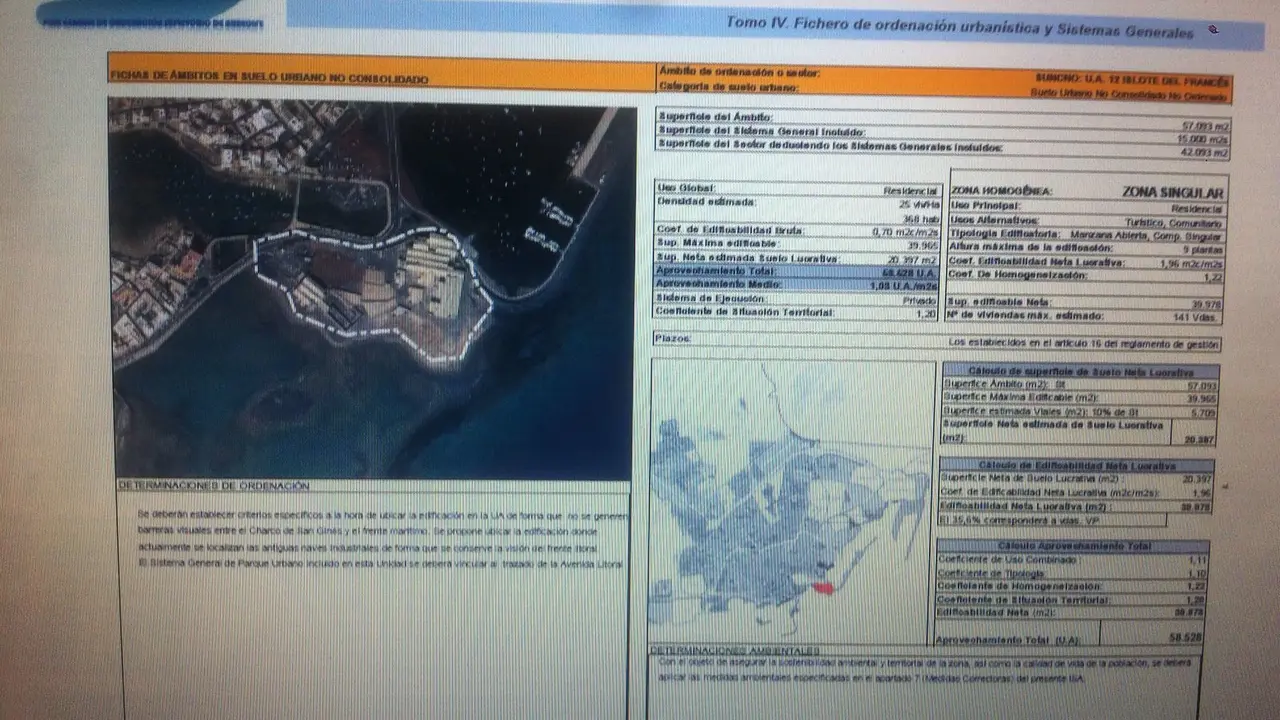Click 'Superficie estimada Viales (m2)' row
The height and width of the screenshot is (720, 1280).
pos(1080,411)
